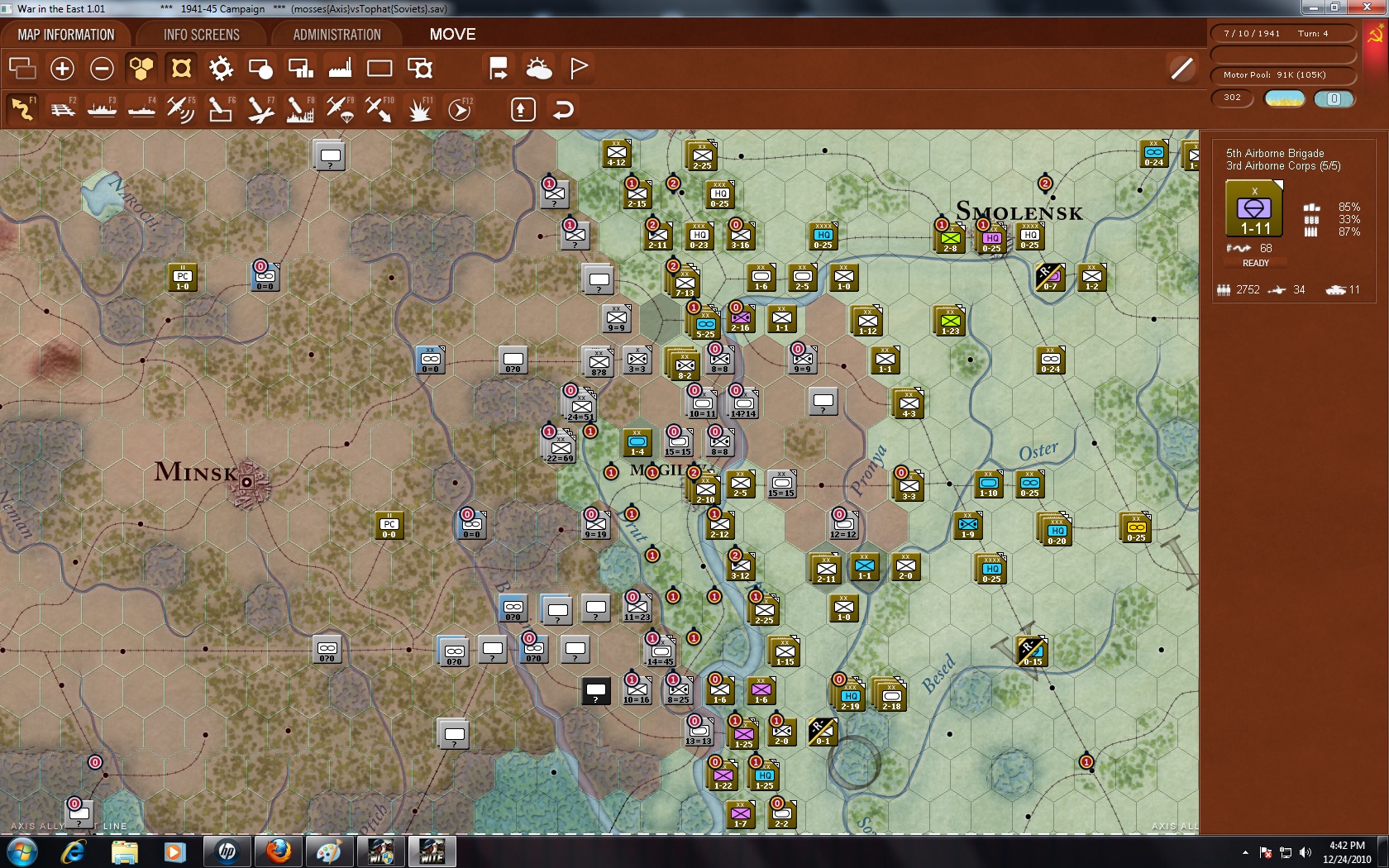Click the white pennant flag icon
This screenshot has height=868, width=1389.
[x=579, y=69]
